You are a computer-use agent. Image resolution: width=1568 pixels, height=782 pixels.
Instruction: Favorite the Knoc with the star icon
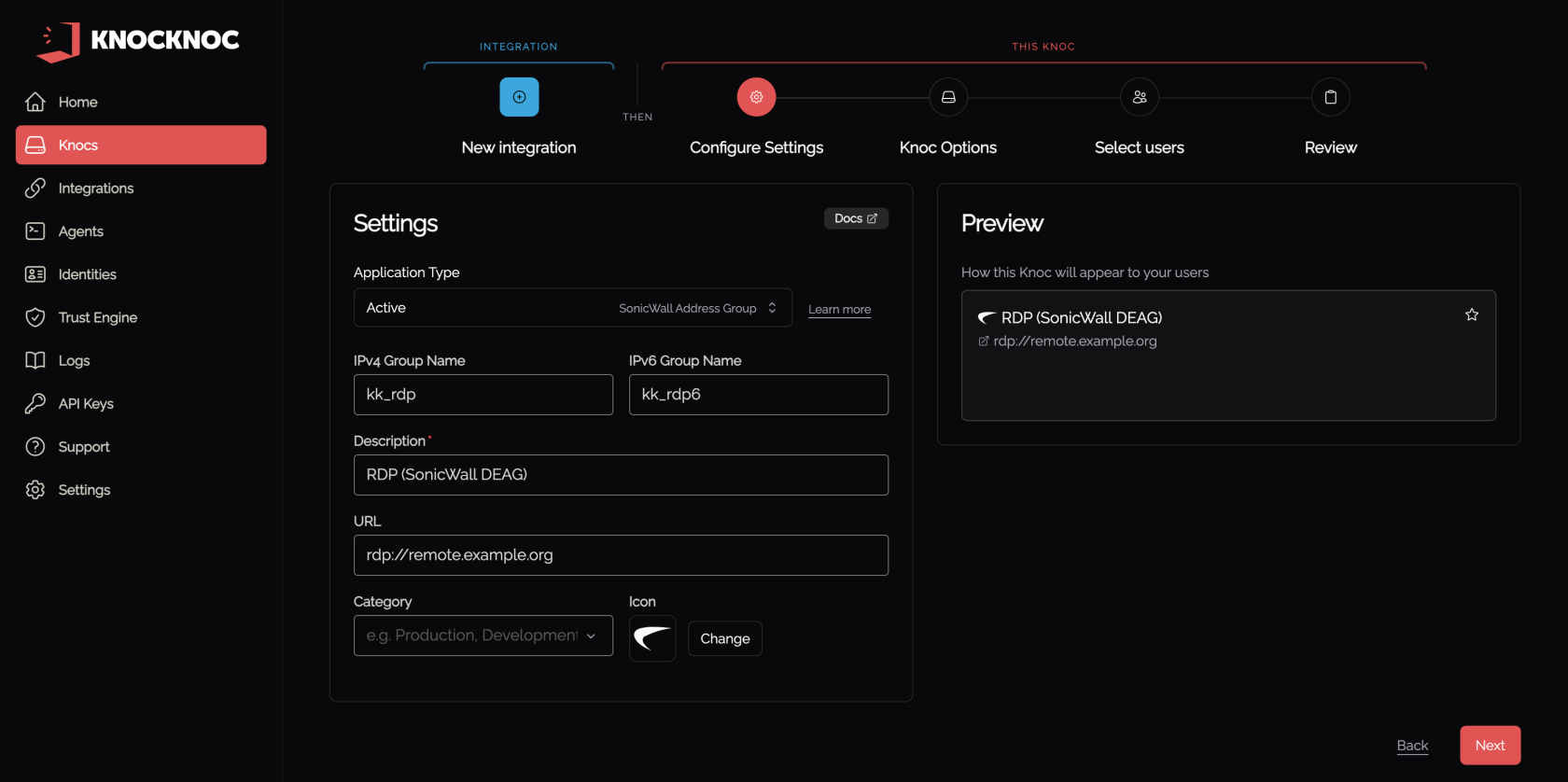(x=1472, y=314)
